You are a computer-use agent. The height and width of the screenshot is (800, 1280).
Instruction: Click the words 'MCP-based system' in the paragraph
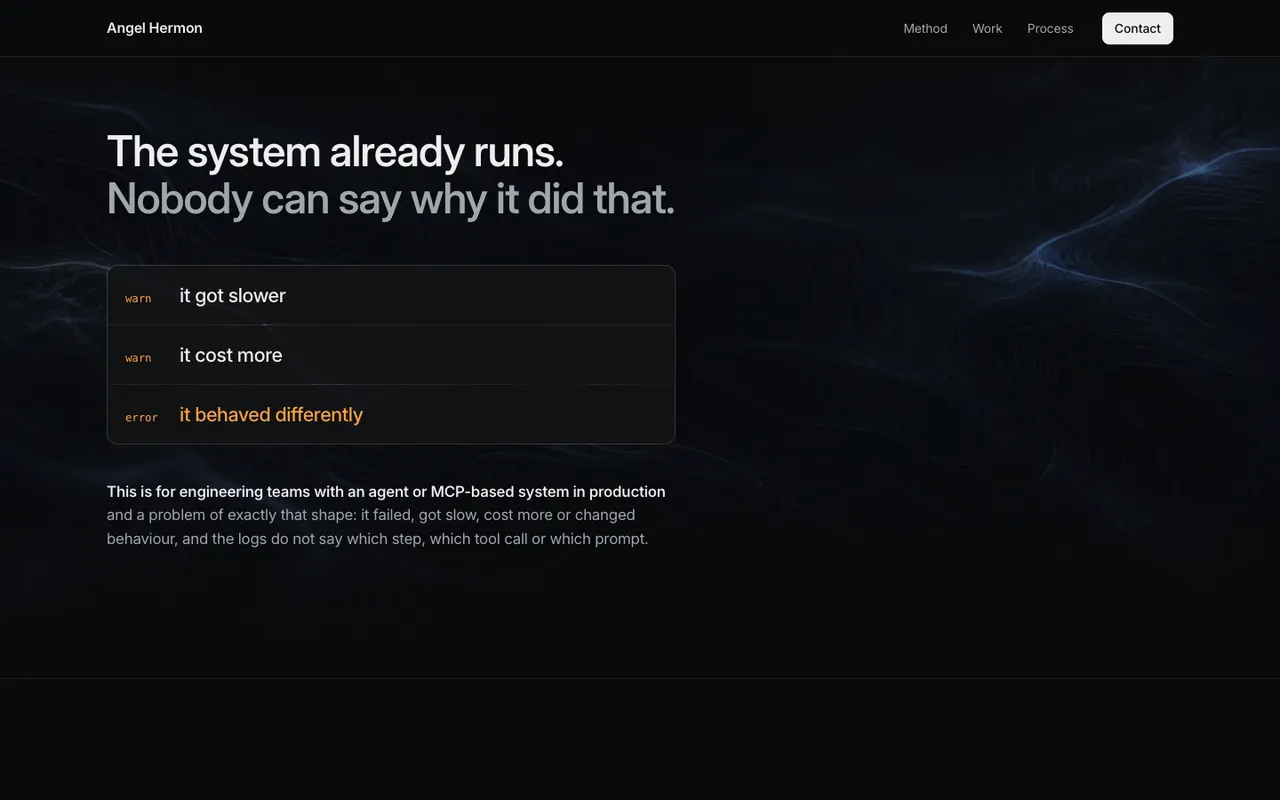click(499, 491)
